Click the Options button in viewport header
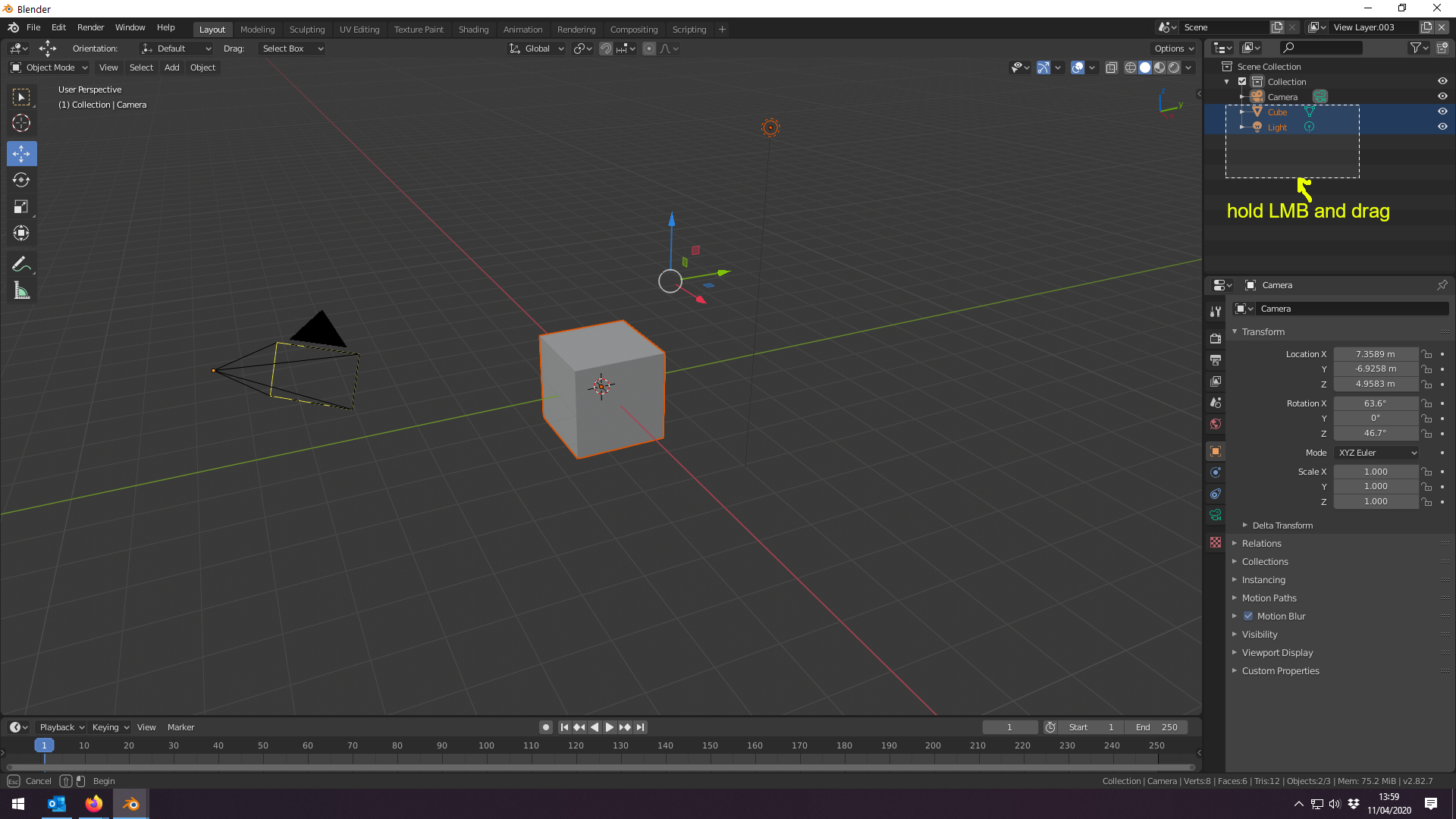The height and width of the screenshot is (819, 1456). point(1173,49)
